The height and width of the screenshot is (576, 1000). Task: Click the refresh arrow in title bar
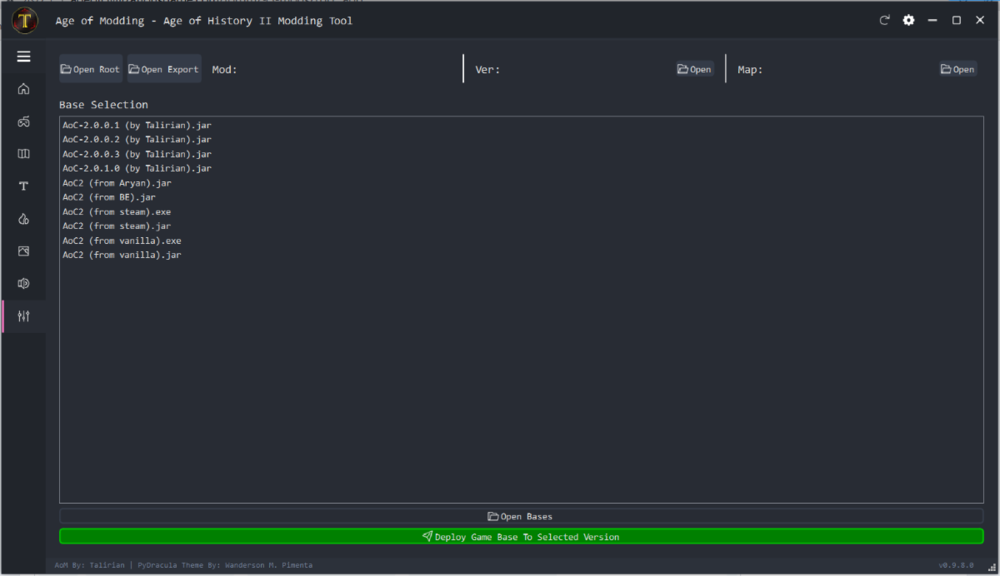click(885, 20)
